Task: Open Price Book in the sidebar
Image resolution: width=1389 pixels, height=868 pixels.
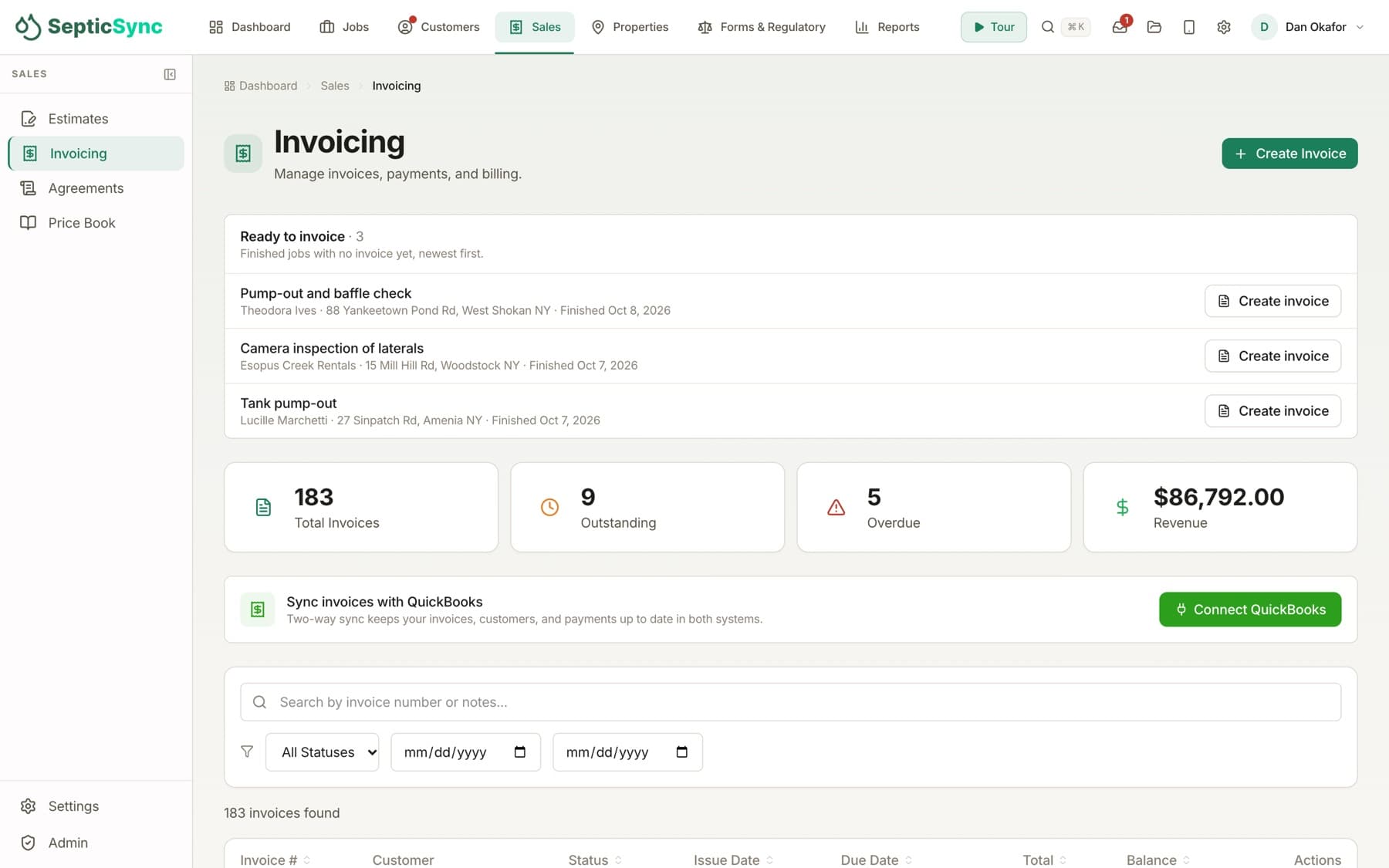Action: [x=96, y=223]
